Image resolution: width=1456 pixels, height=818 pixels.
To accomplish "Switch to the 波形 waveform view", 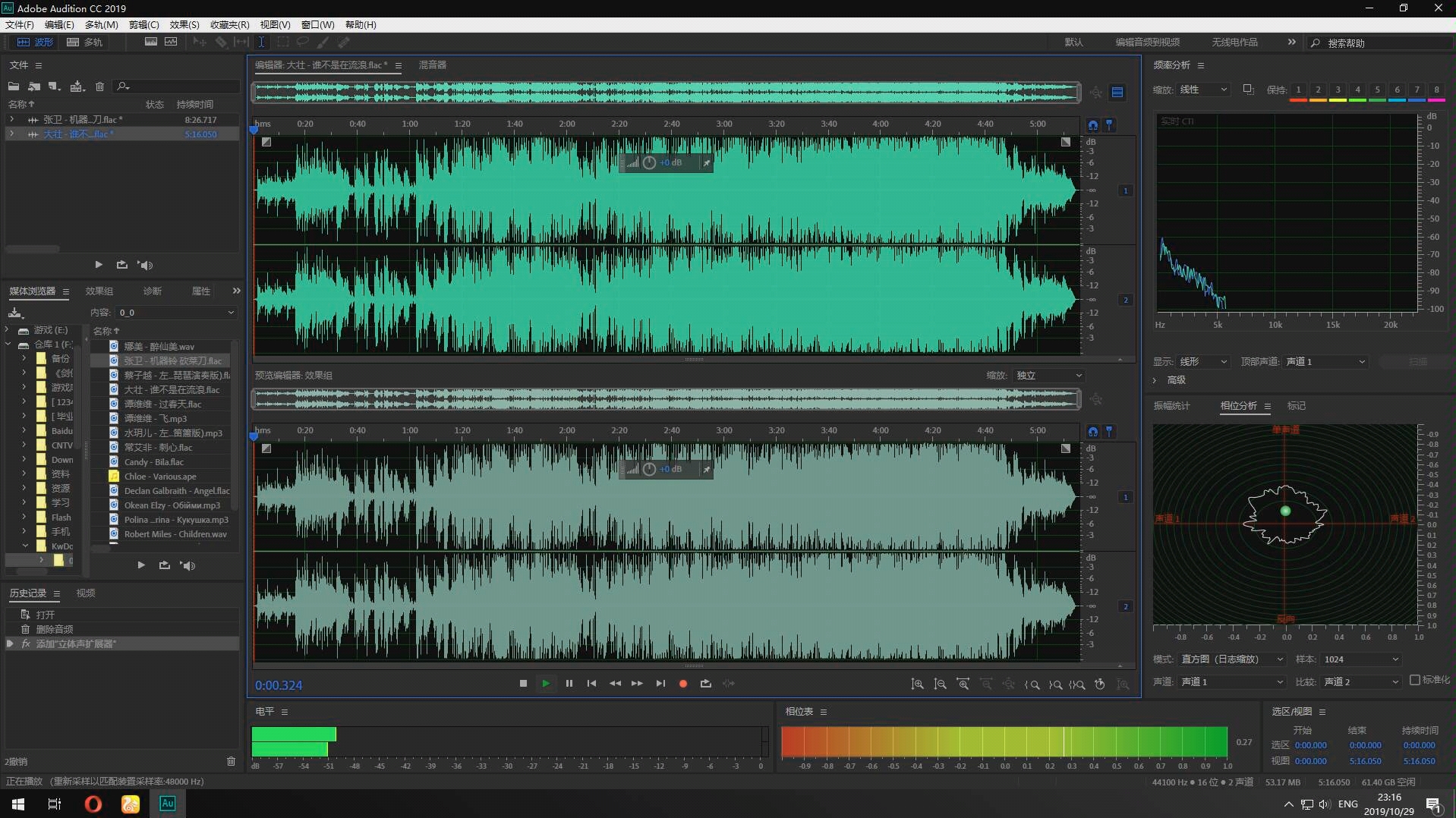I will pos(36,42).
